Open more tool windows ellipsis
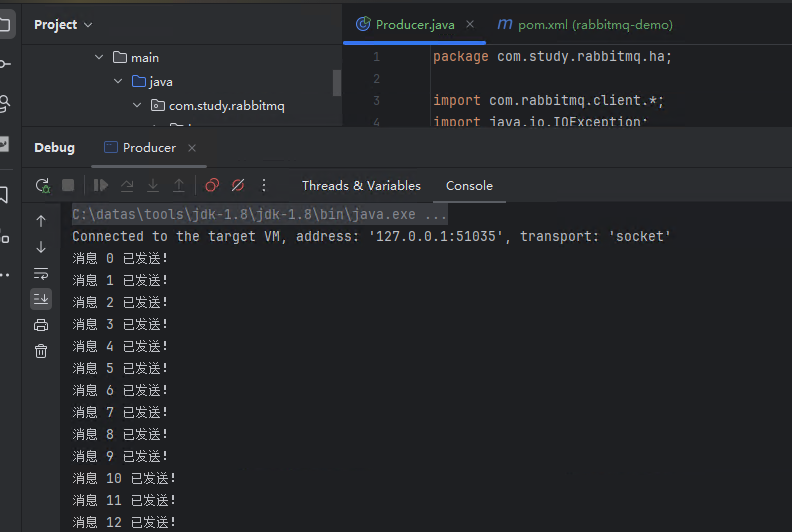 tap(5, 275)
